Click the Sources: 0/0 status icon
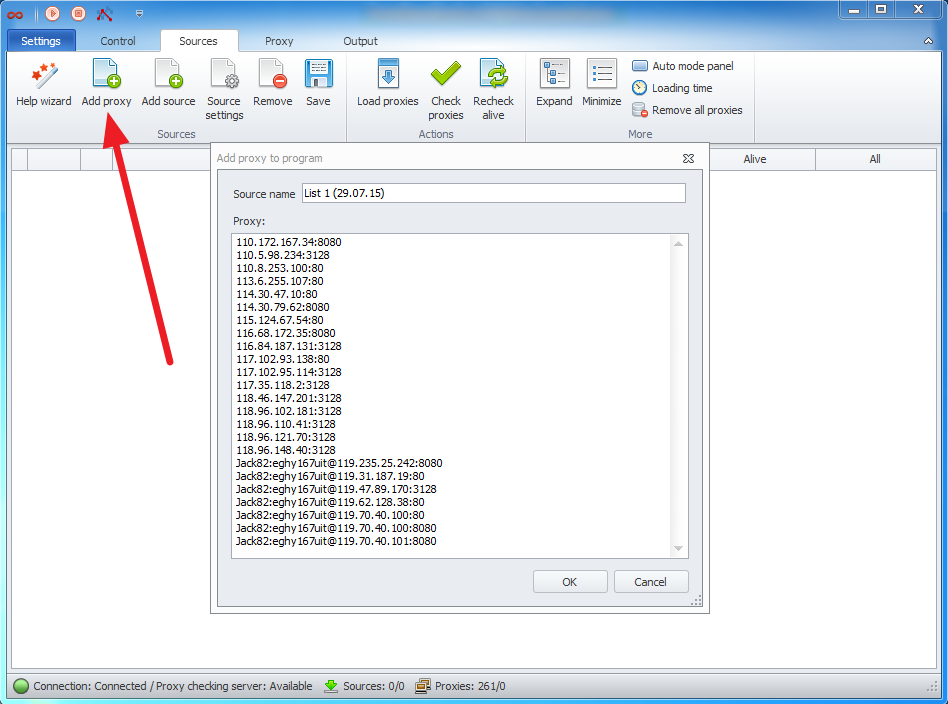Image resolution: width=948 pixels, height=704 pixels. pos(331,686)
